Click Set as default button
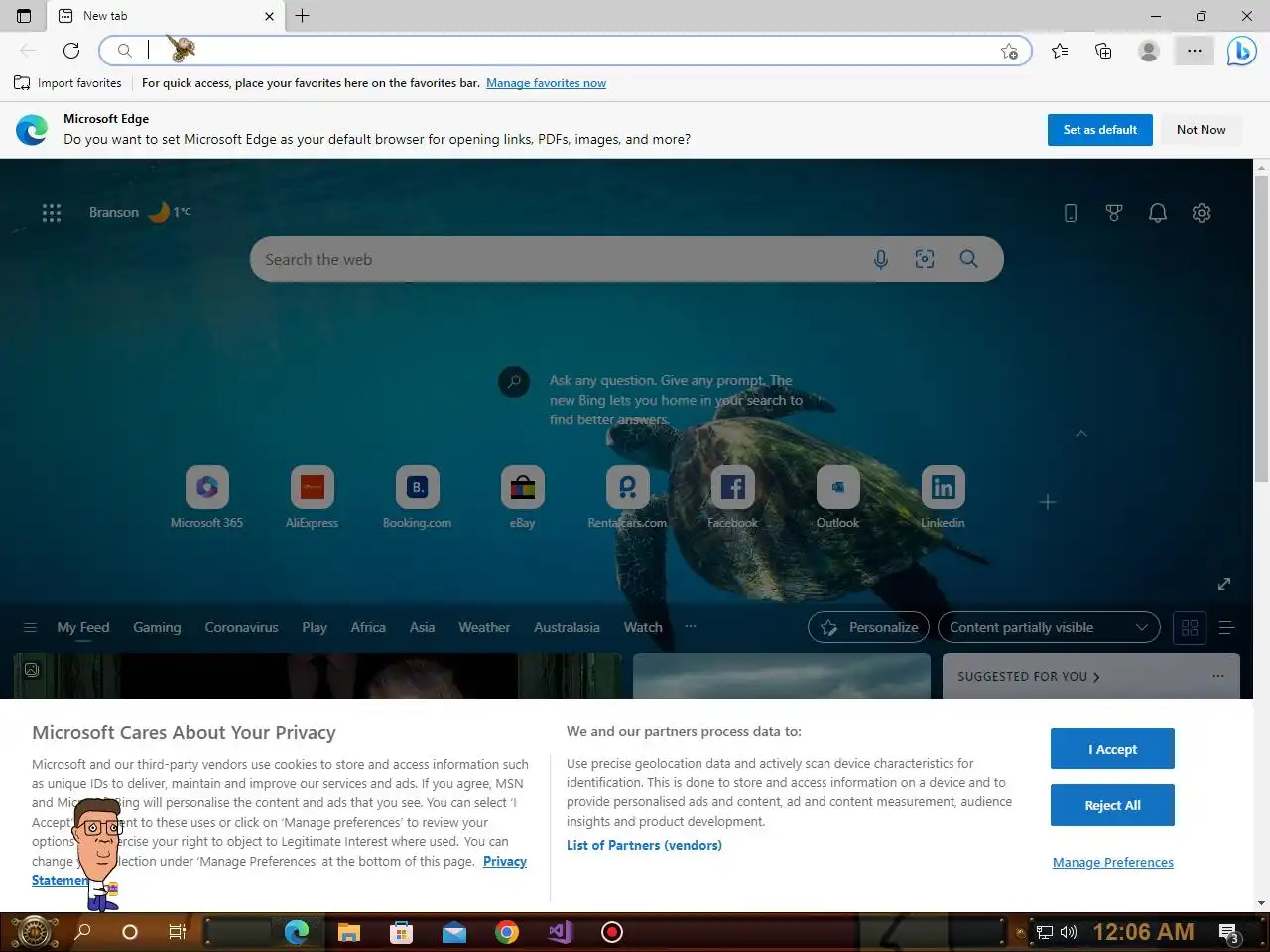Screen dimensions: 1270x952 1099,130
